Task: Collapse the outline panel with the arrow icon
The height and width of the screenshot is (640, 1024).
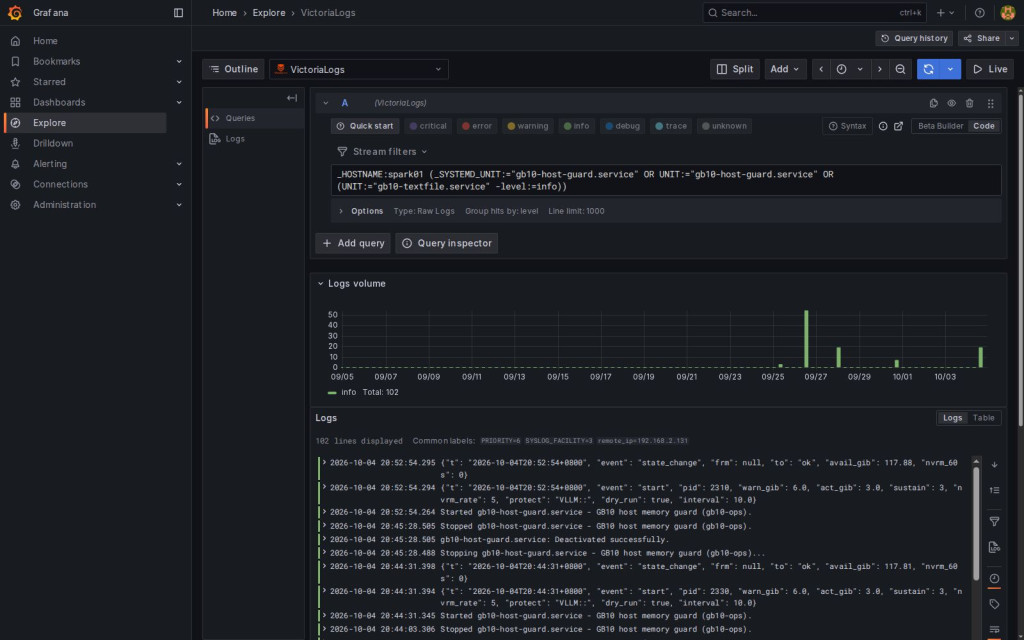Action: coord(292,98)
